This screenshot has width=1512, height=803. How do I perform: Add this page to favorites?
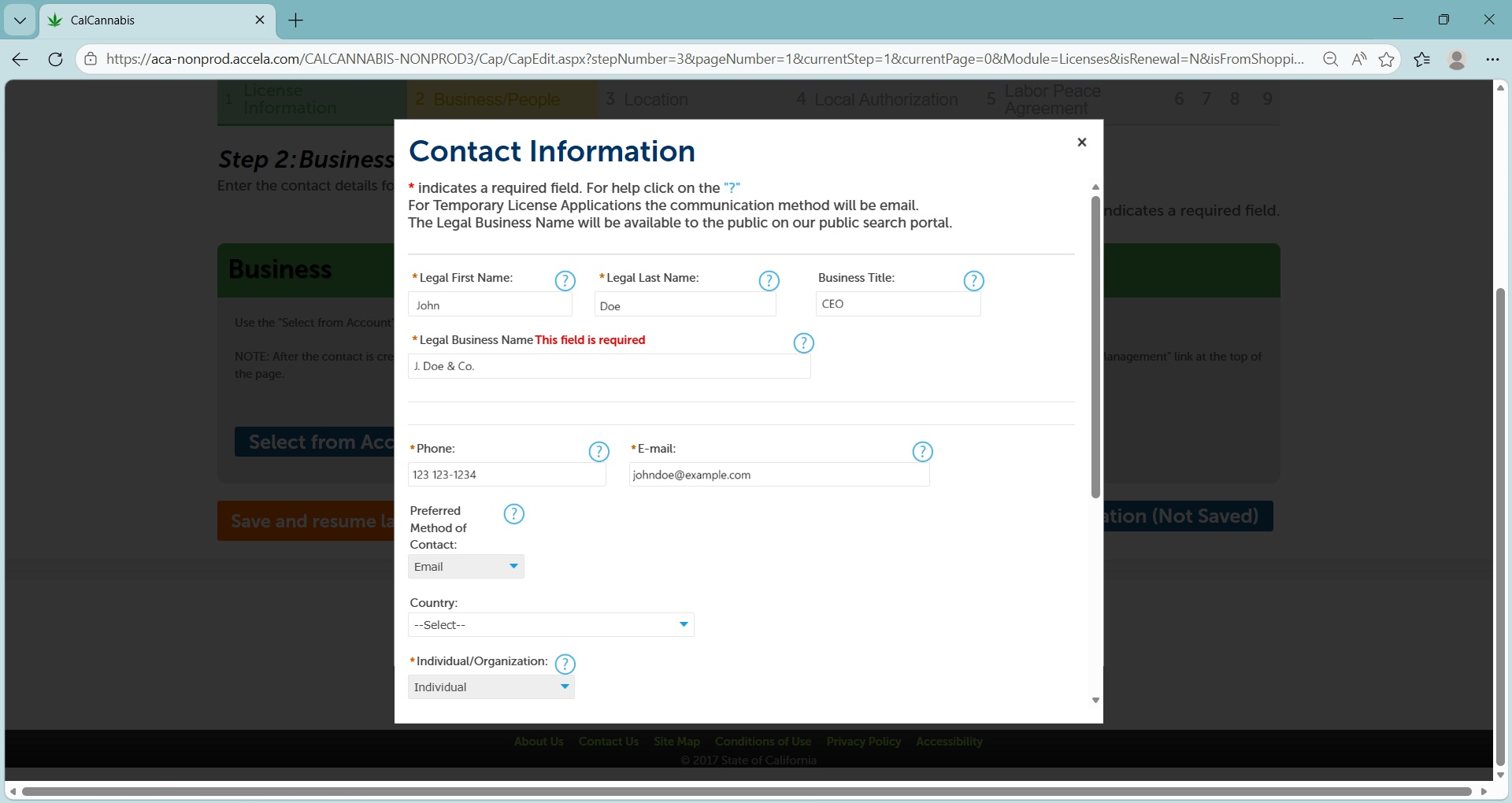(x=1387, y=59)
